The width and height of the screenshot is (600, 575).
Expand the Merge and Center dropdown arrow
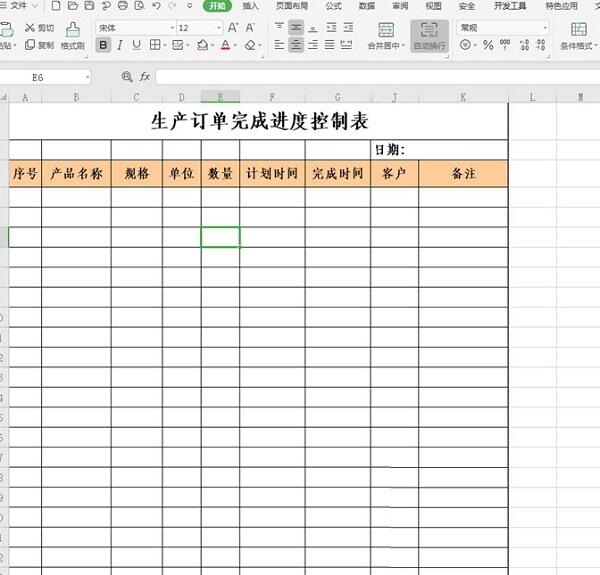[403, 46]
